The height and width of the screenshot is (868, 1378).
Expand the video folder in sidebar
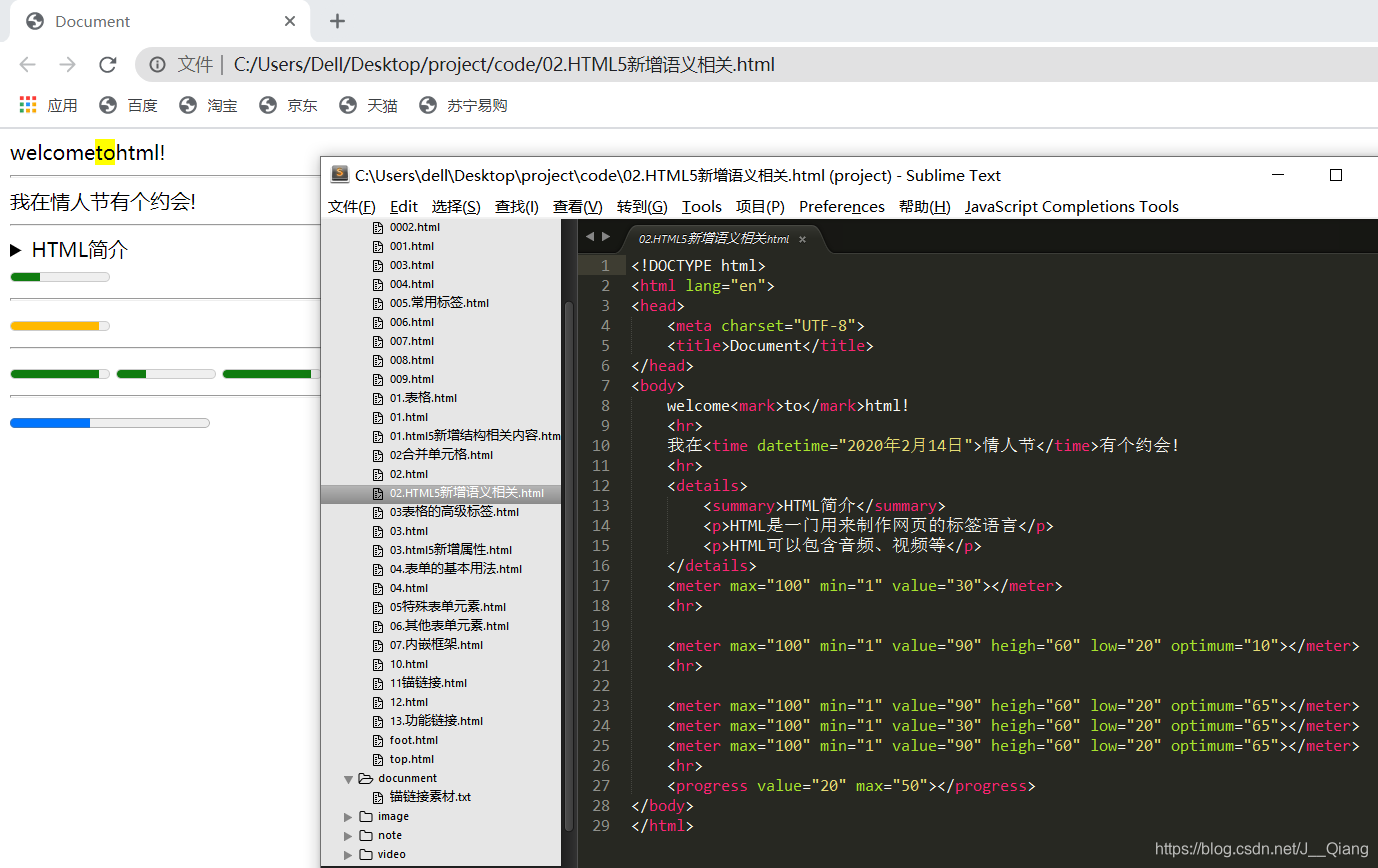pyautogui.click(x=348, y=855)
